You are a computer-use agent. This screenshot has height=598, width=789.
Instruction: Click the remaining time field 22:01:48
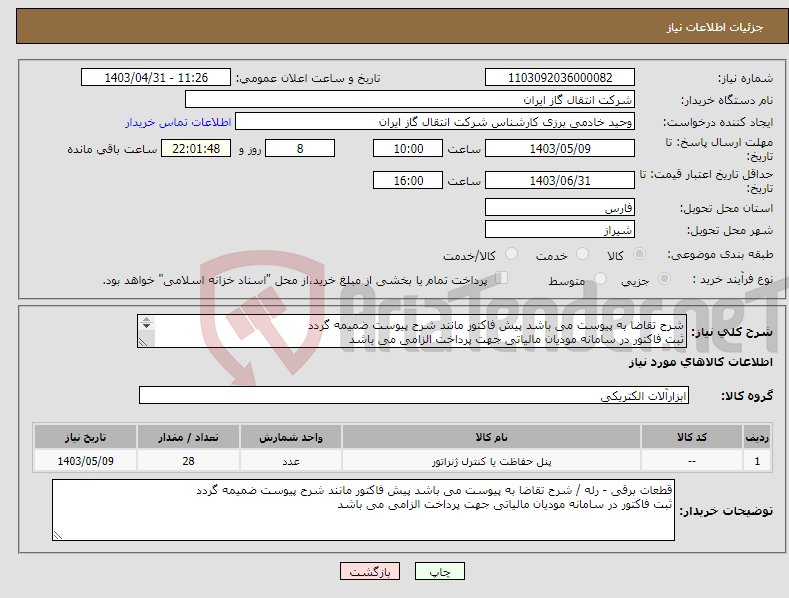click(196, 148)
